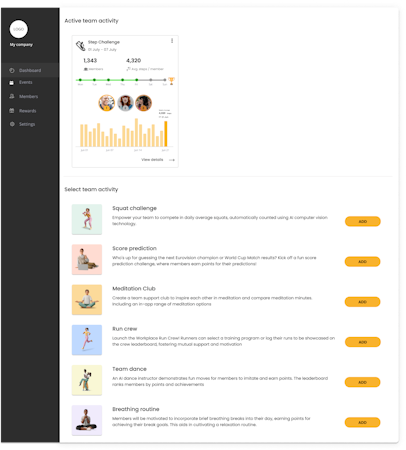Add the Squat challenge activity
This screenshot has width=406, height=450.
click(x=363, y=221)
